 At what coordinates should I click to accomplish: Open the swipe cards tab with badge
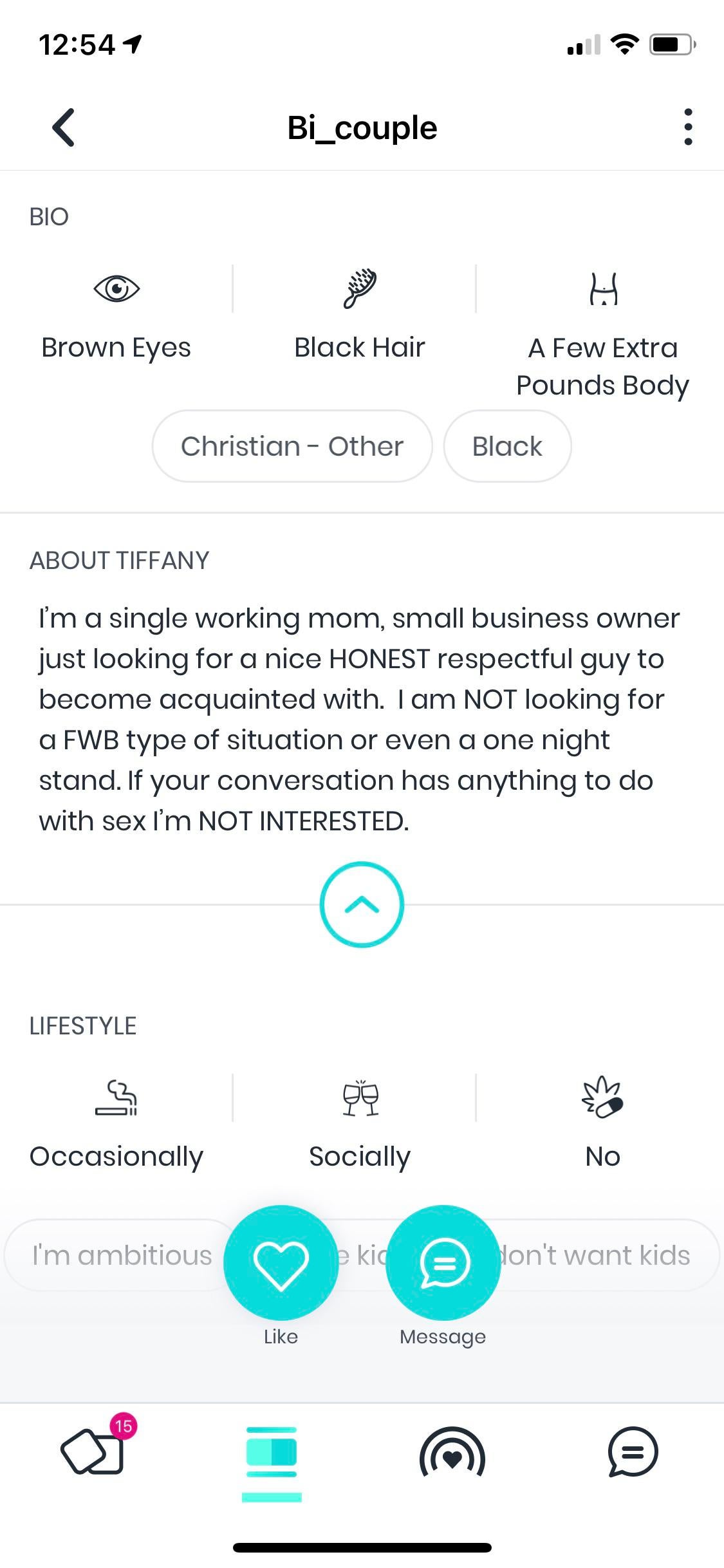93,1451
